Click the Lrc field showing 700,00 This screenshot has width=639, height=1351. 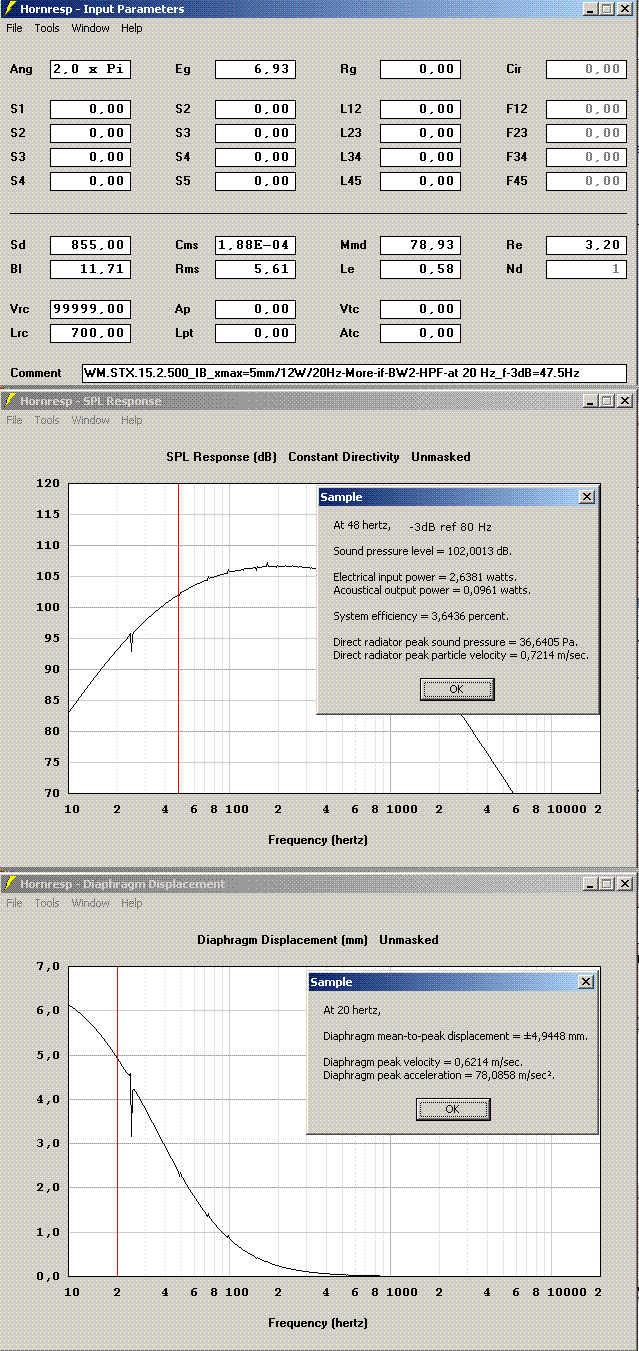coord(91,333)
